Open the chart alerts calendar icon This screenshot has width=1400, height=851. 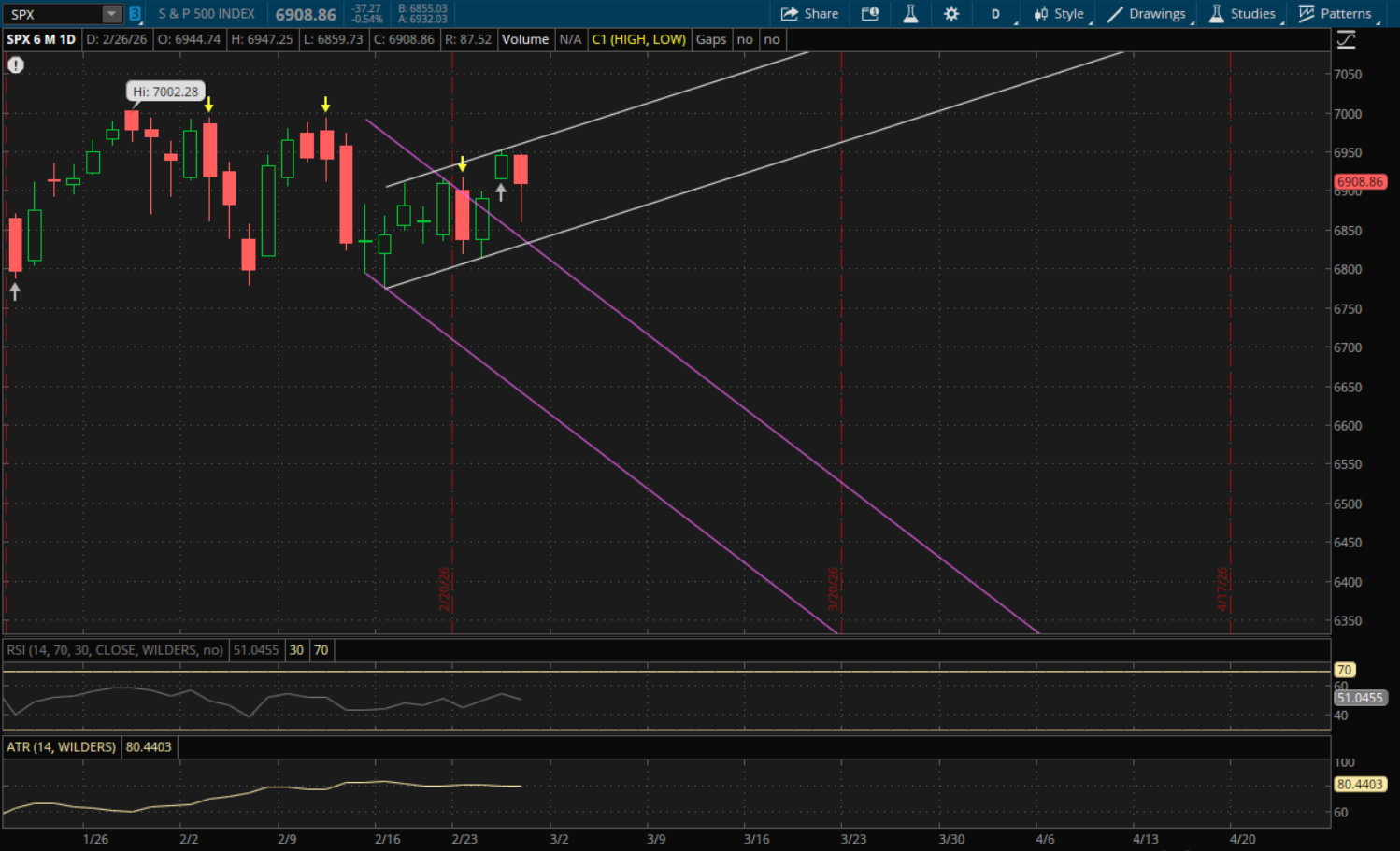(x=870, y=14)
